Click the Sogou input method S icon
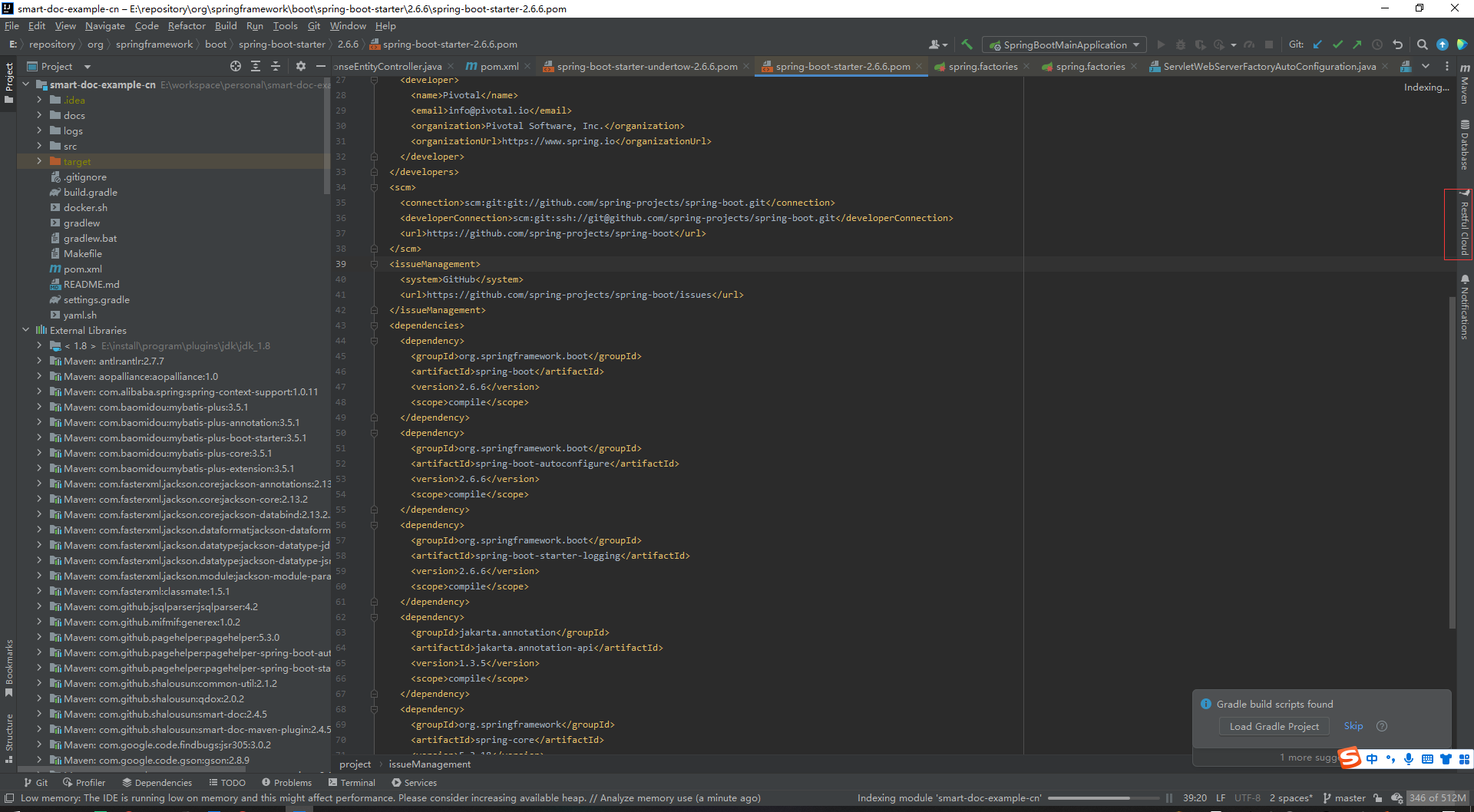This screenshot has height=812, width=1474. [1350, 758]
